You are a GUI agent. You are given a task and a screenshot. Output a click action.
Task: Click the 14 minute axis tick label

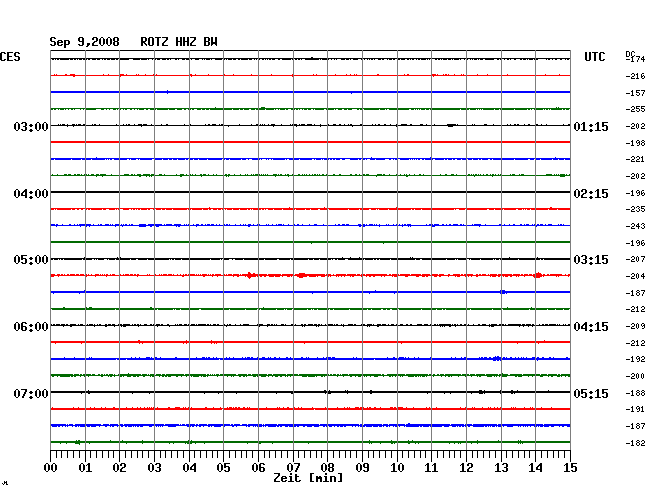pyautogui.click(x=535, y=468)
